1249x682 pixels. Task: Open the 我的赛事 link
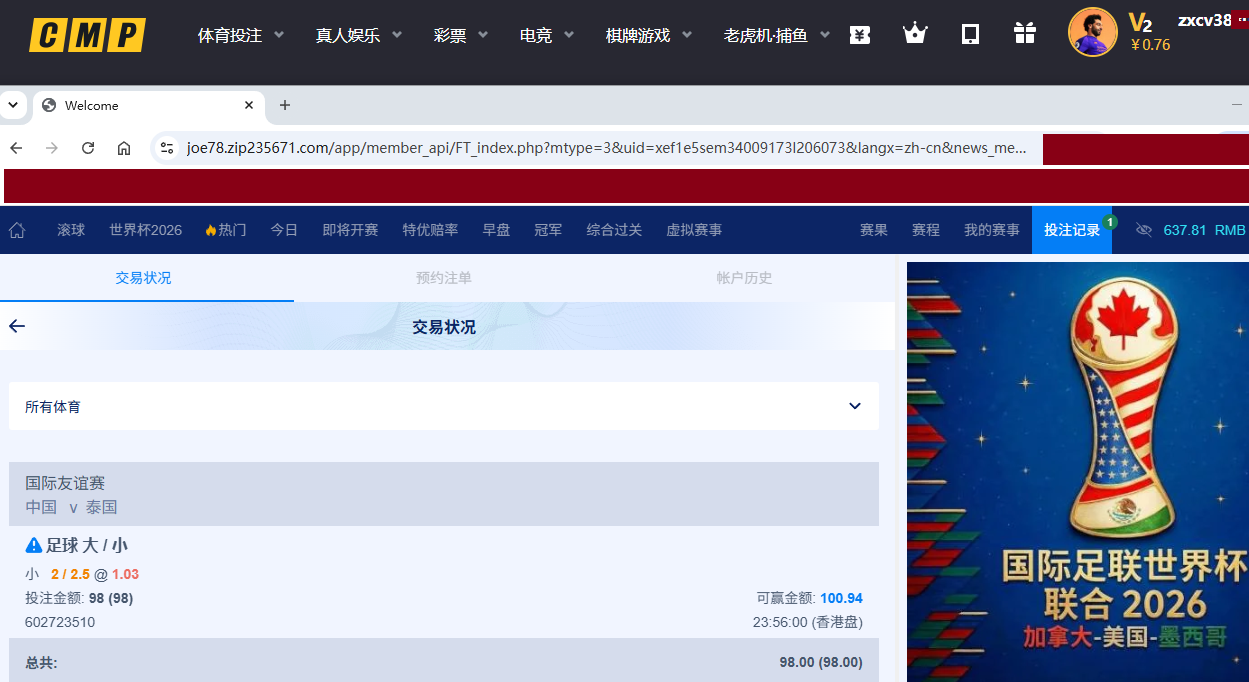pos(992,230)
